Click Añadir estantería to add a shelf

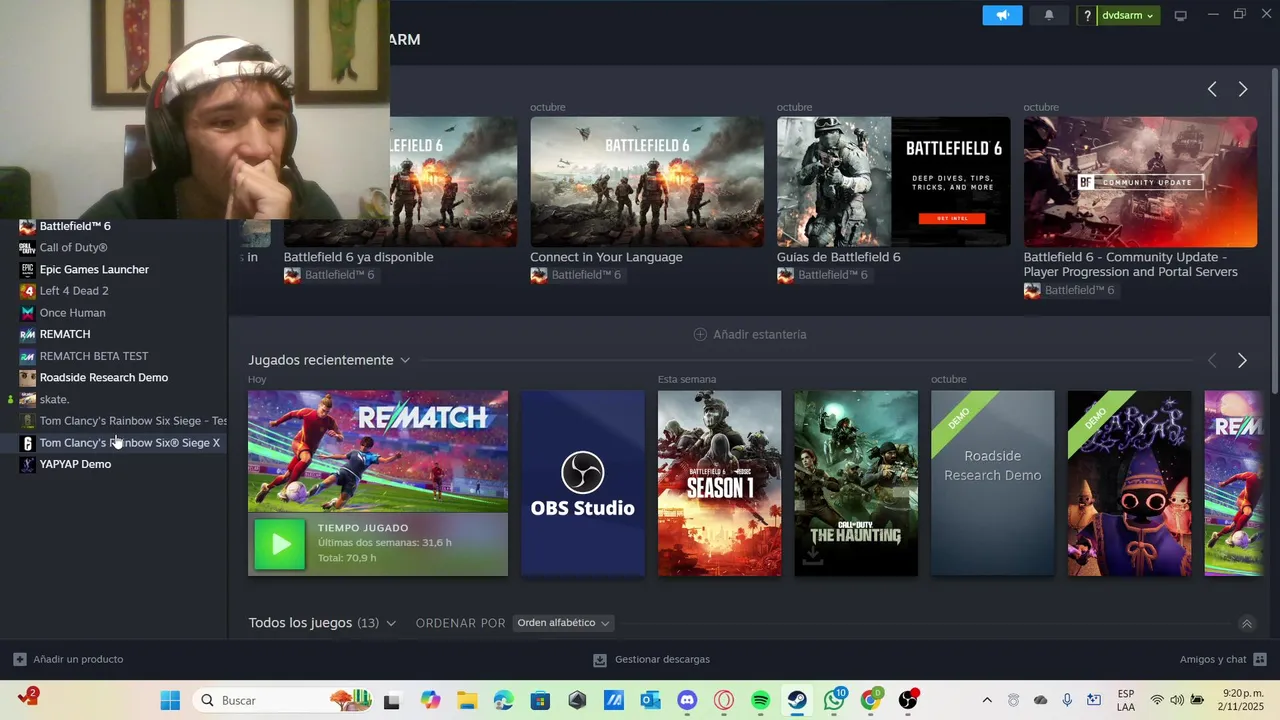point(750,334)
